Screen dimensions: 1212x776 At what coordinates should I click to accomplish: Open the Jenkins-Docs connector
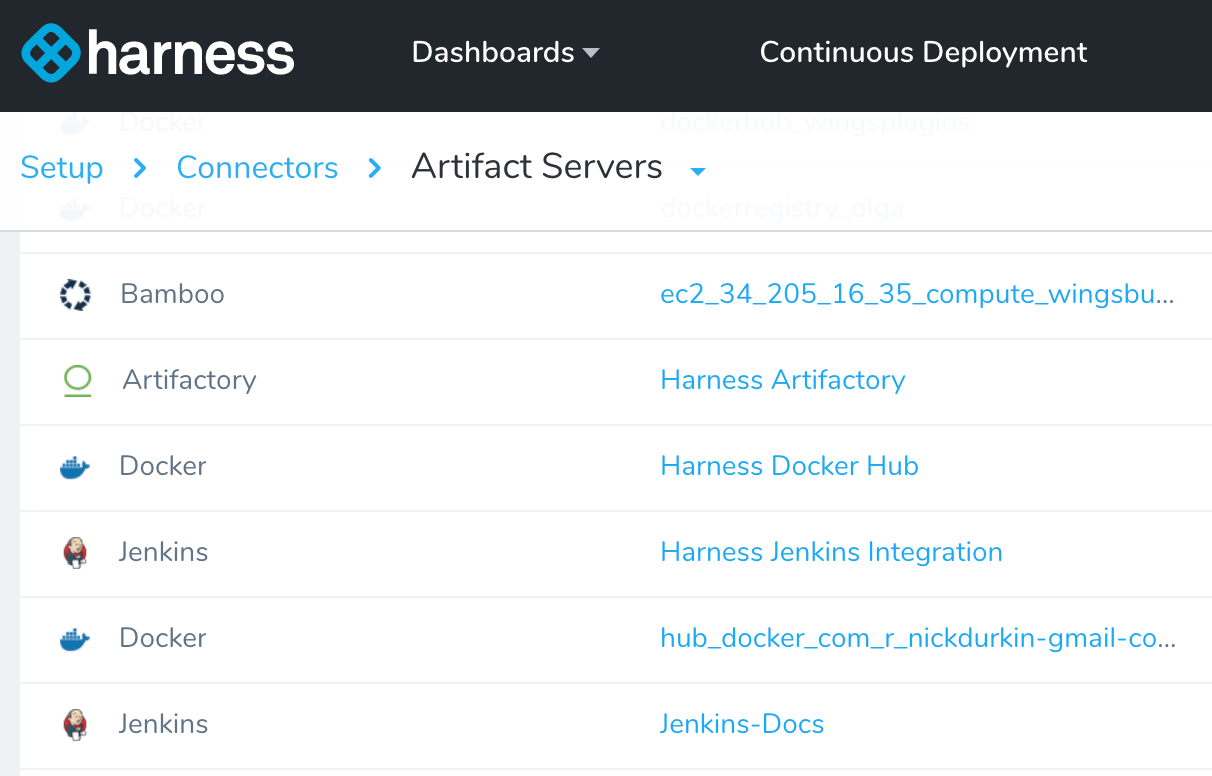(x=742, y=724)
